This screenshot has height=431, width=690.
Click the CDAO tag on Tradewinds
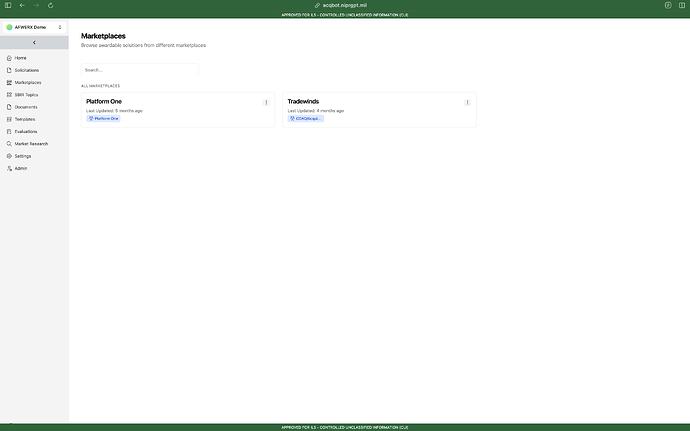(306, 119)
